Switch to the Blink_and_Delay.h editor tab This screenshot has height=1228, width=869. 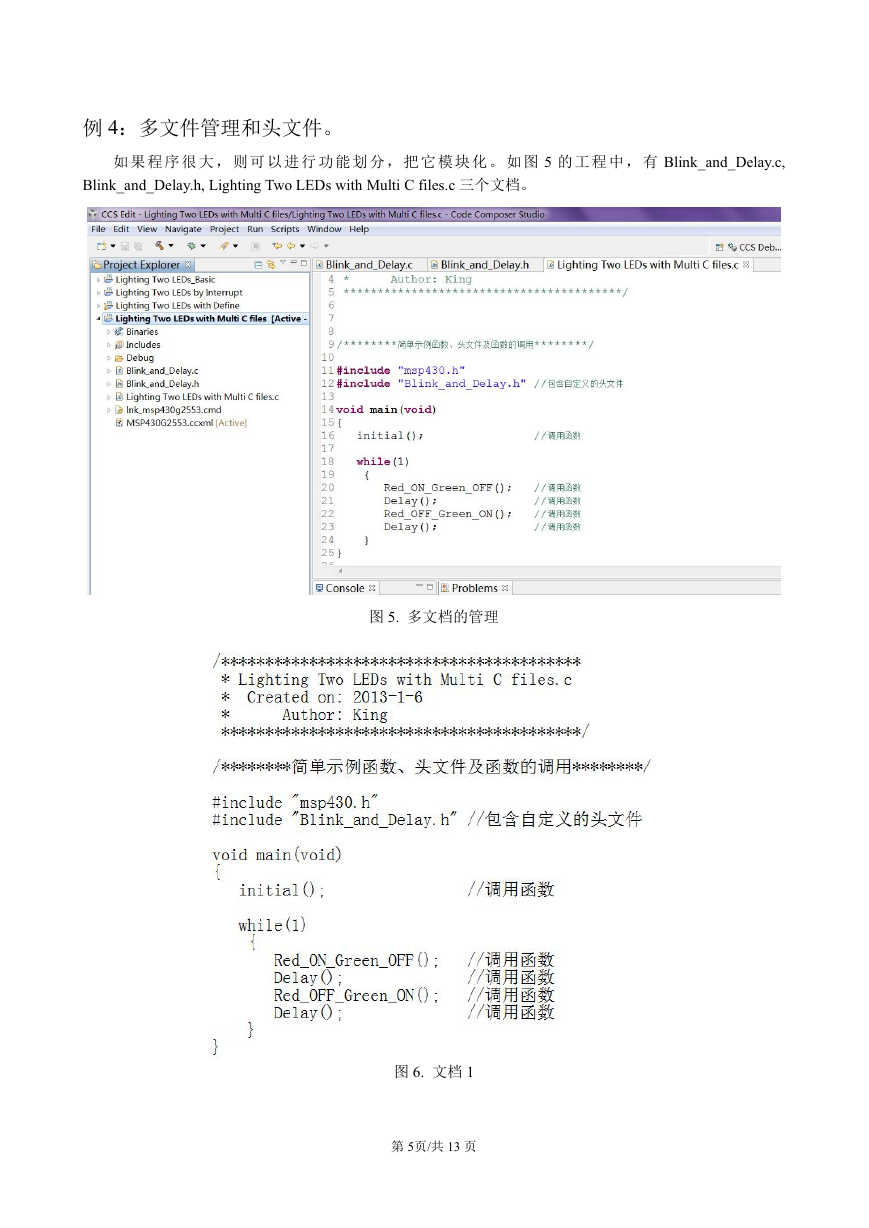tap(485, 265)
